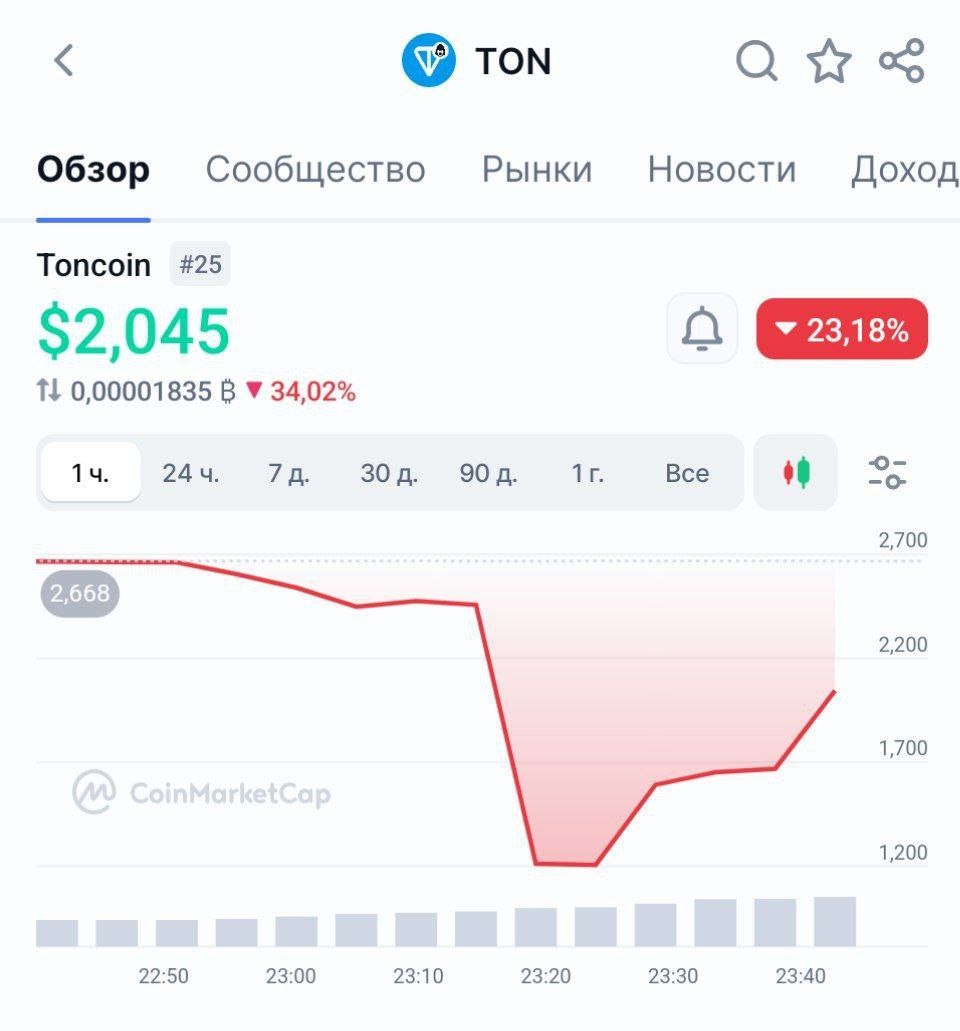Screen dimensions: 960x1031
Task: Toggle the red 23,18% change badge
Action: click(x=842, y=329)
